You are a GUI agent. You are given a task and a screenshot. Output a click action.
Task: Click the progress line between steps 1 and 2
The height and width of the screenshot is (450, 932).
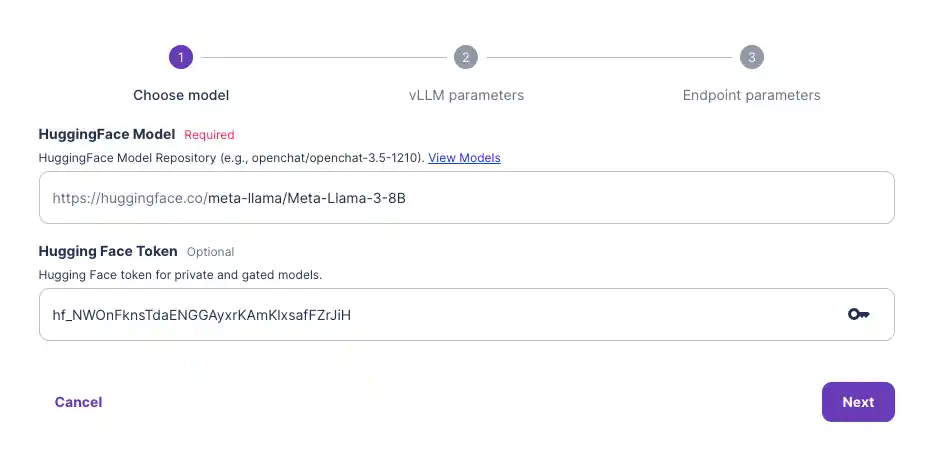[322, 57]
